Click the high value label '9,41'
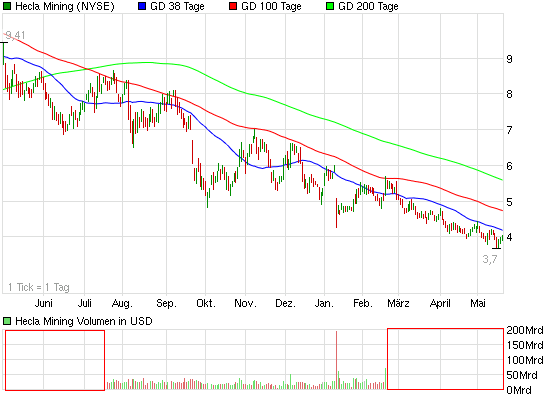The height and width of the screenshot is (396, 544). click(x=15, y=35)
